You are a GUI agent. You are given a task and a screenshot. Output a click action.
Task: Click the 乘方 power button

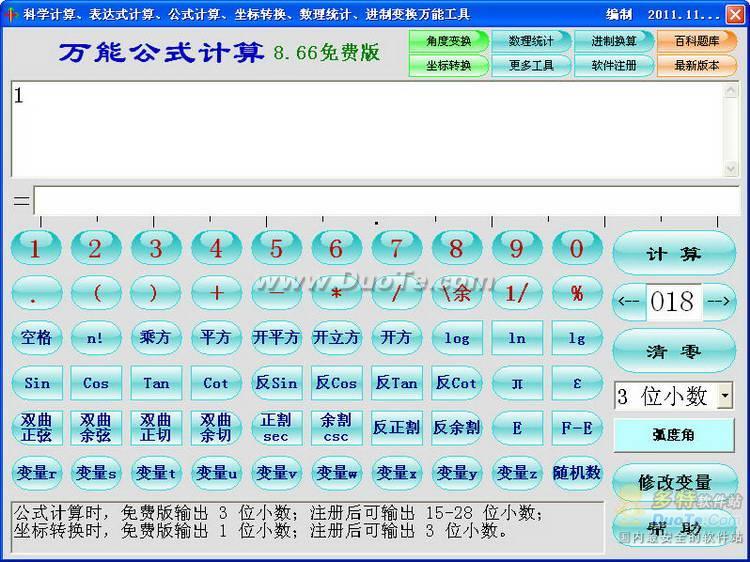tap(156, 338)
